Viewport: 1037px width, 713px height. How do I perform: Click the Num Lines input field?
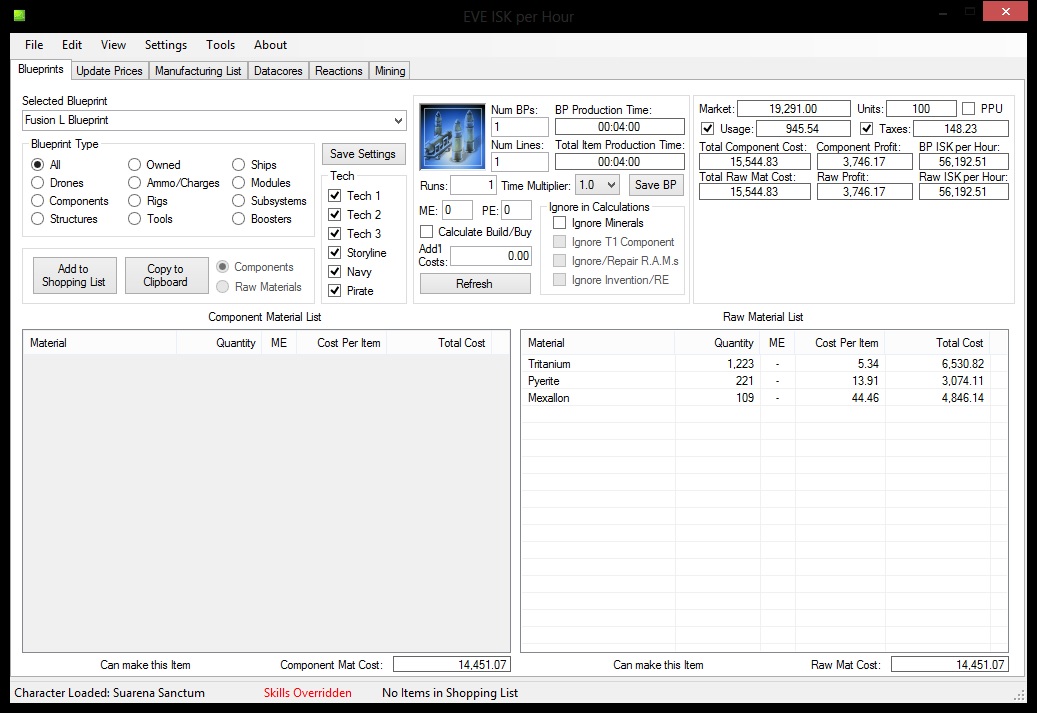point(519,162)
